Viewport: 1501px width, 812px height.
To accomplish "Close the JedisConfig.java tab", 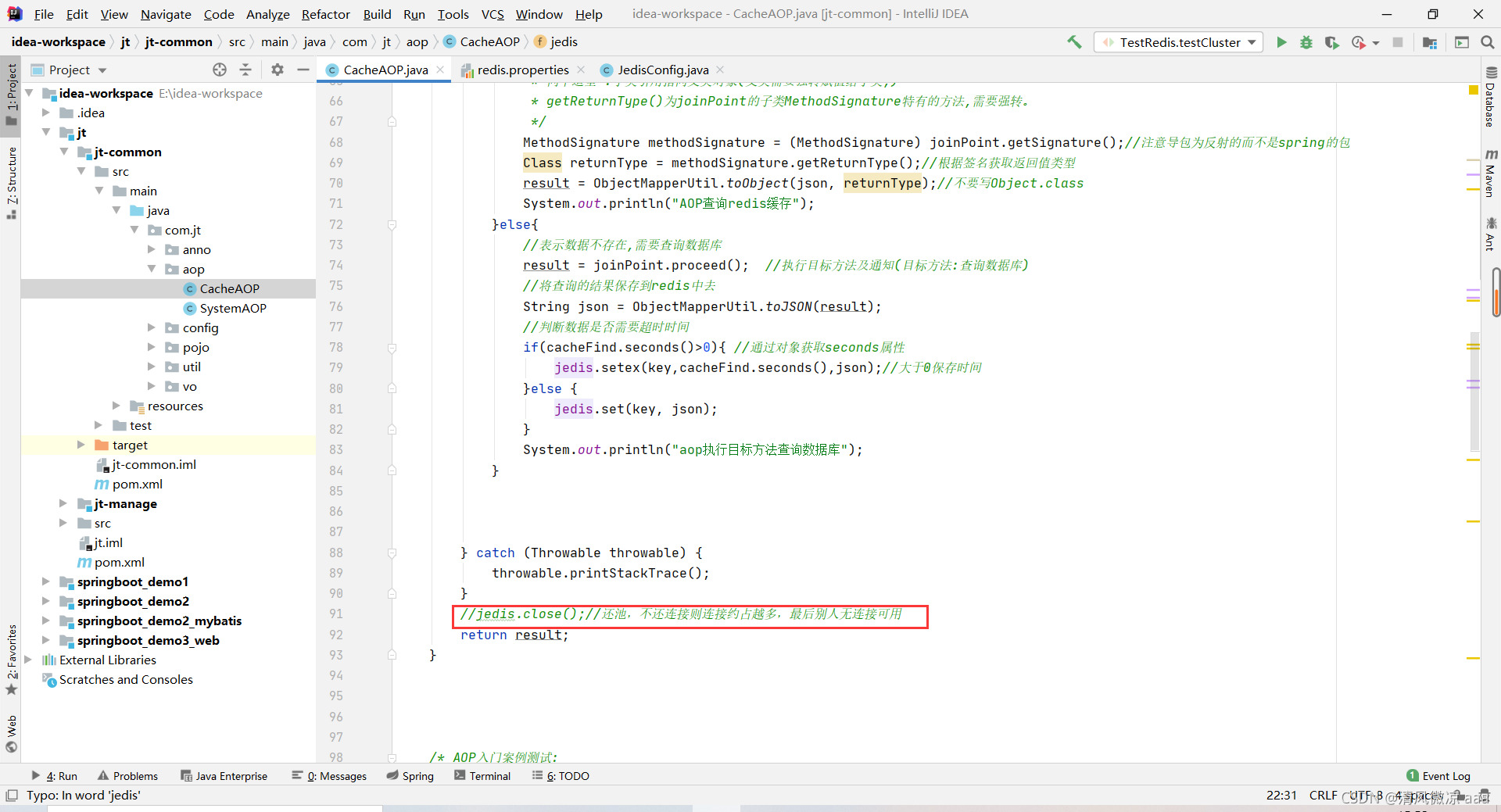I will tap(720, 70).
